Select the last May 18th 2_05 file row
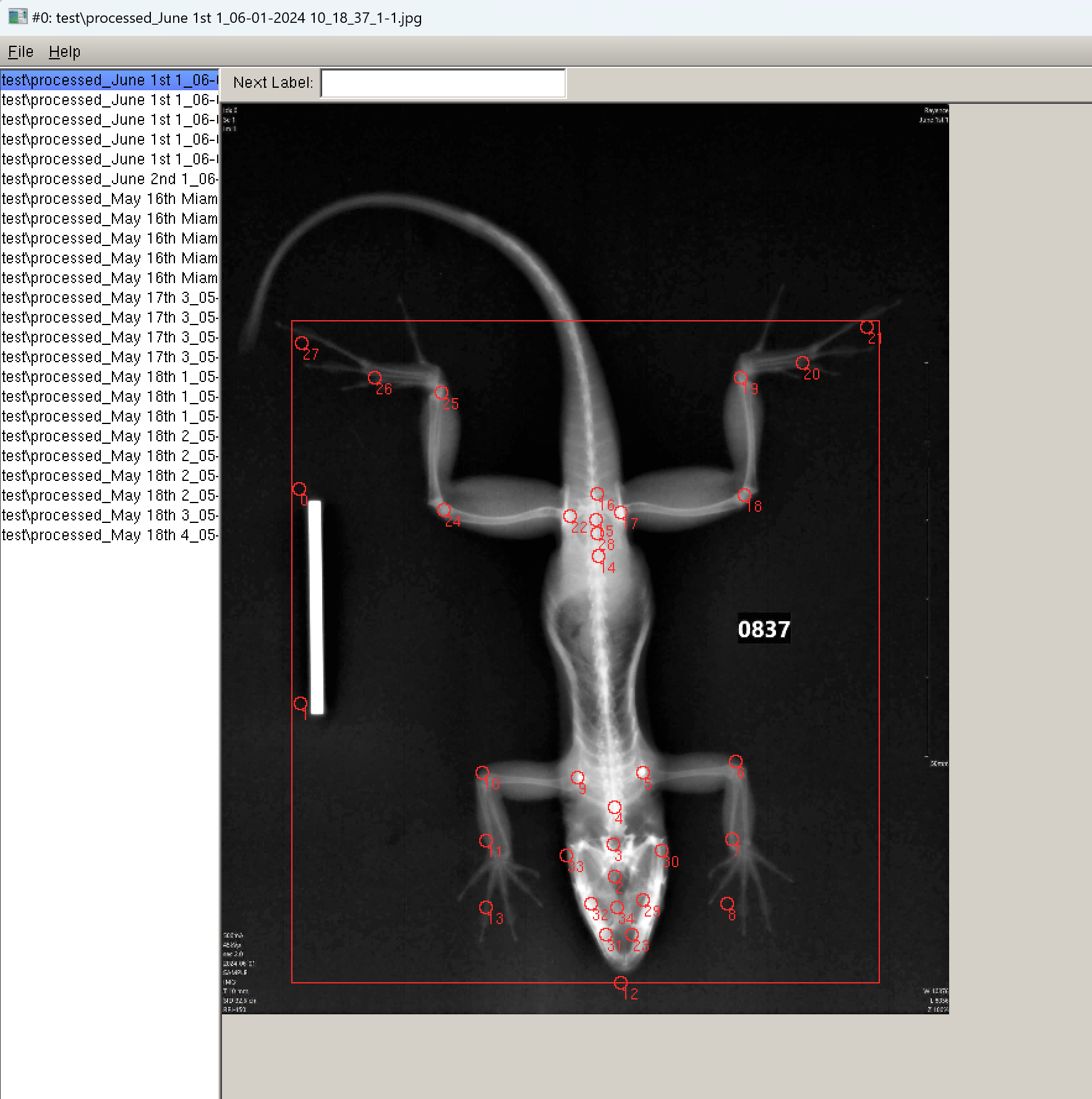Viewport: 1092px width, 1099px height. (109, 495)
